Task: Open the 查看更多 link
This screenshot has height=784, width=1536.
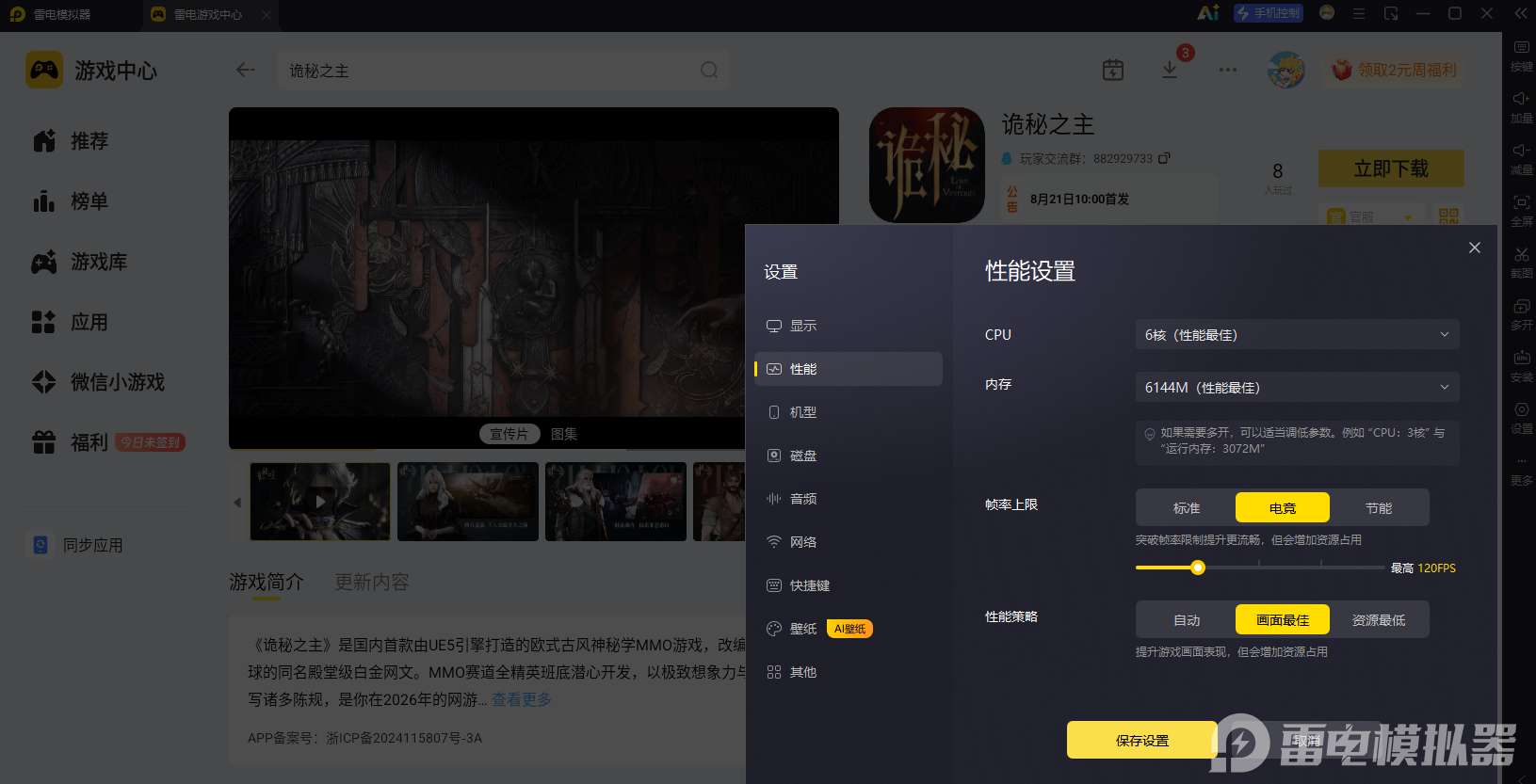Action: point(522,699)
